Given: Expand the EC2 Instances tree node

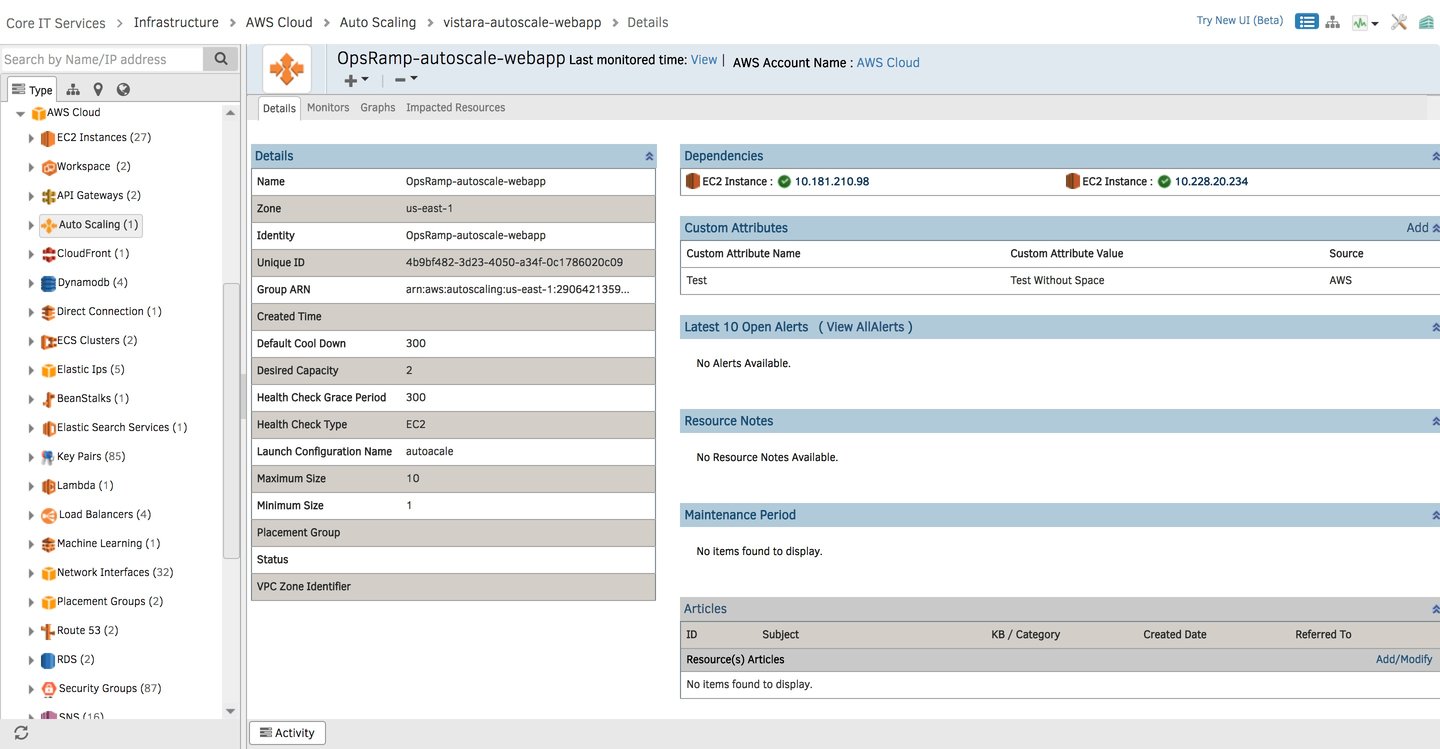Looking at the screenshot, I should coord(31,137).
